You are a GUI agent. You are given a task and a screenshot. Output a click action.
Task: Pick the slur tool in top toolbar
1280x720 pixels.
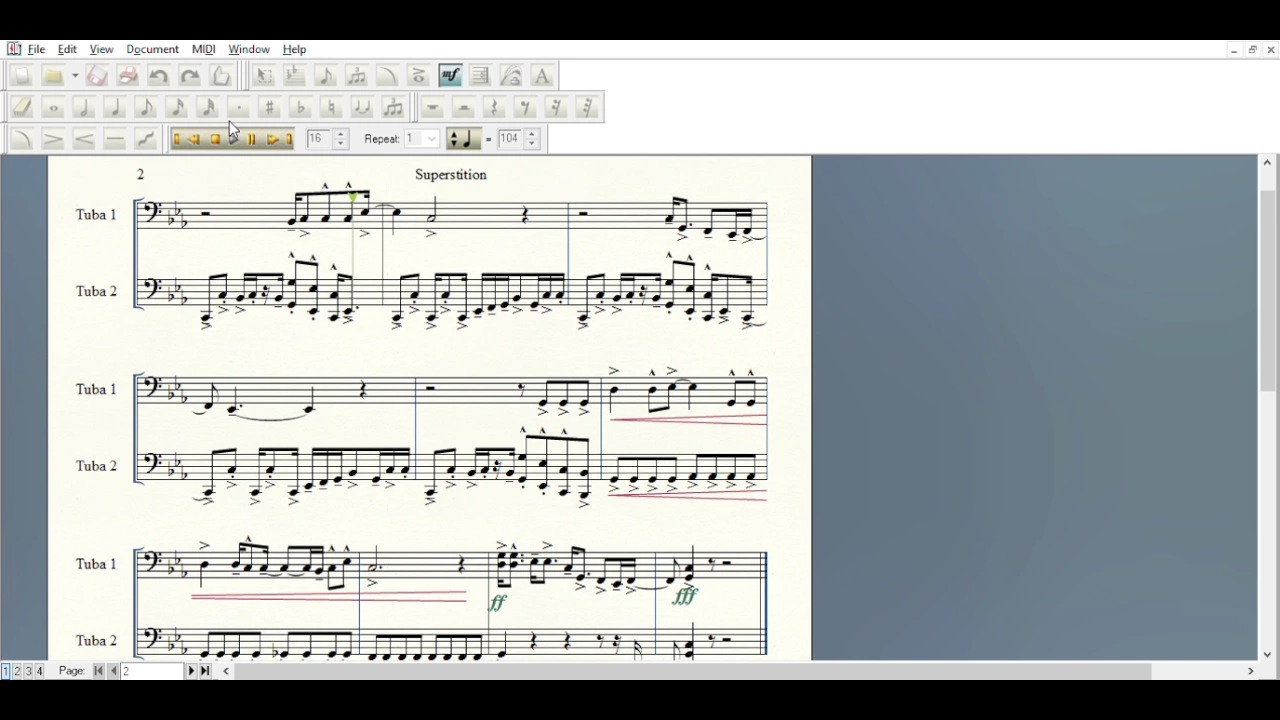[x=388, y=76]
